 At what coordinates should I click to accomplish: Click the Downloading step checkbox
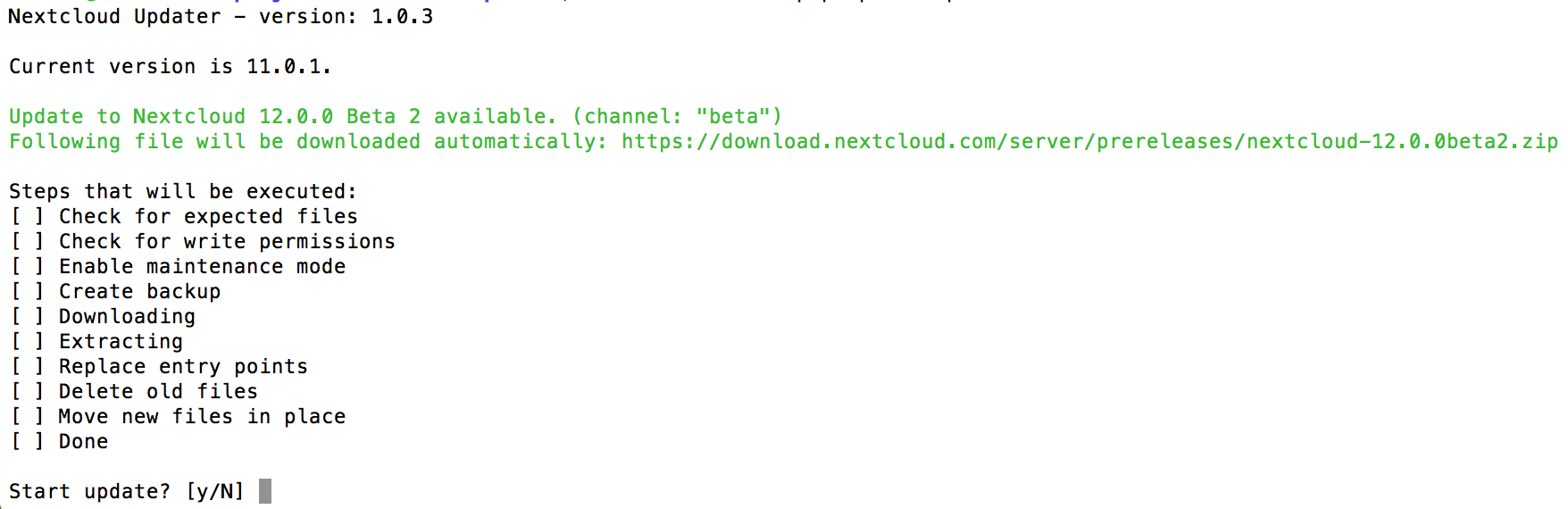[27, 317]
